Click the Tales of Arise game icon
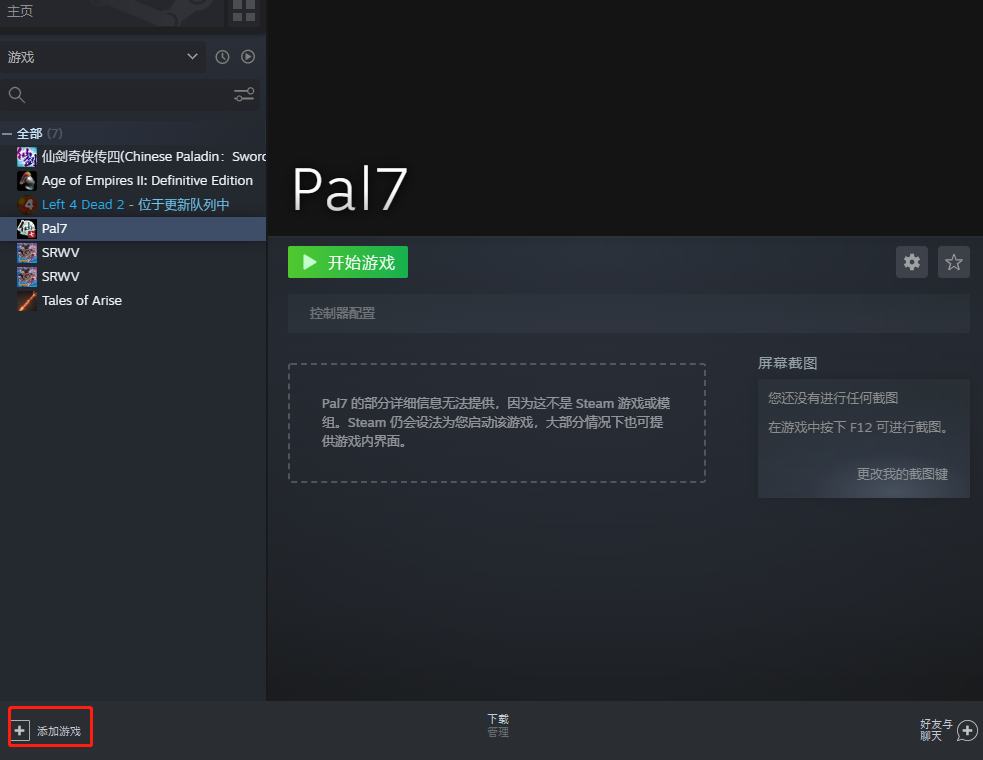 coord(27,301)
